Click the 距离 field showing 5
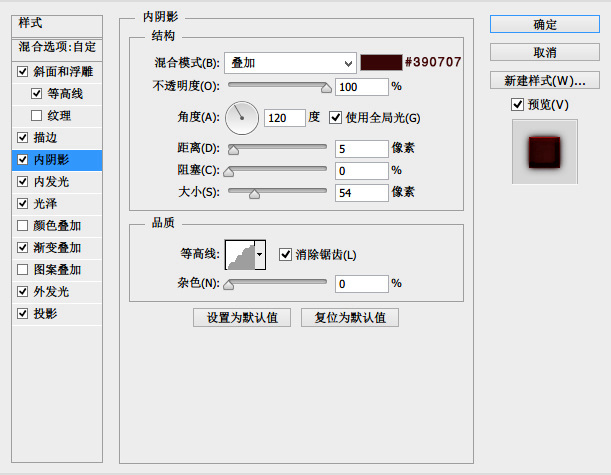This screenshot has height=475, width=611. 362,149
